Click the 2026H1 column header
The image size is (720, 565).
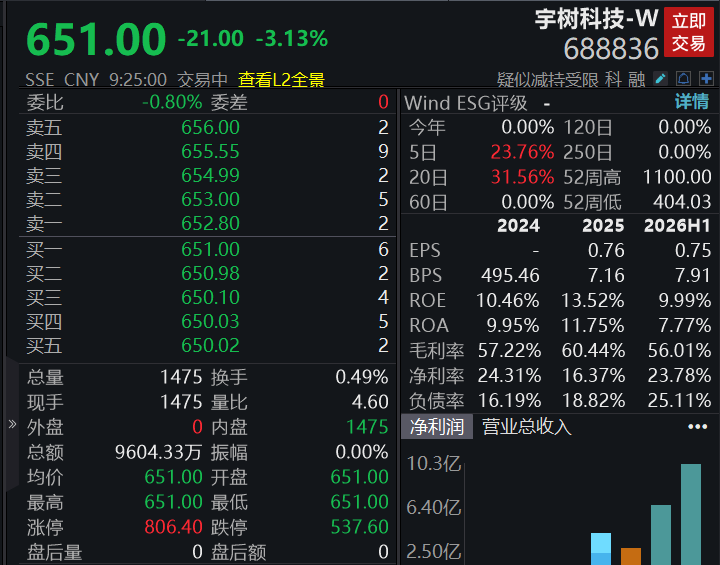[x=677, y=226]
